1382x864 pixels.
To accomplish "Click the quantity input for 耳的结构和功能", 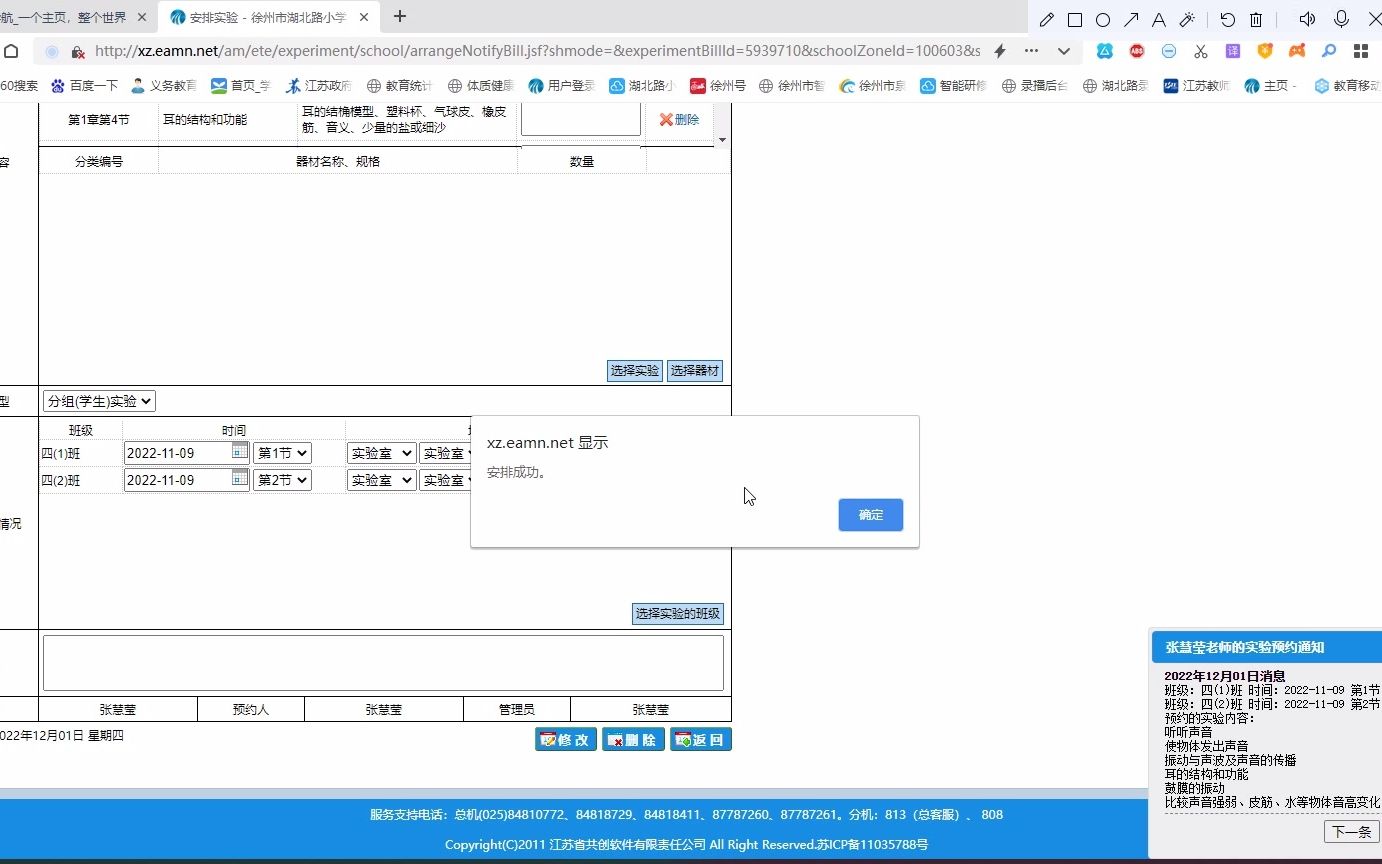I will click(581, 119).
